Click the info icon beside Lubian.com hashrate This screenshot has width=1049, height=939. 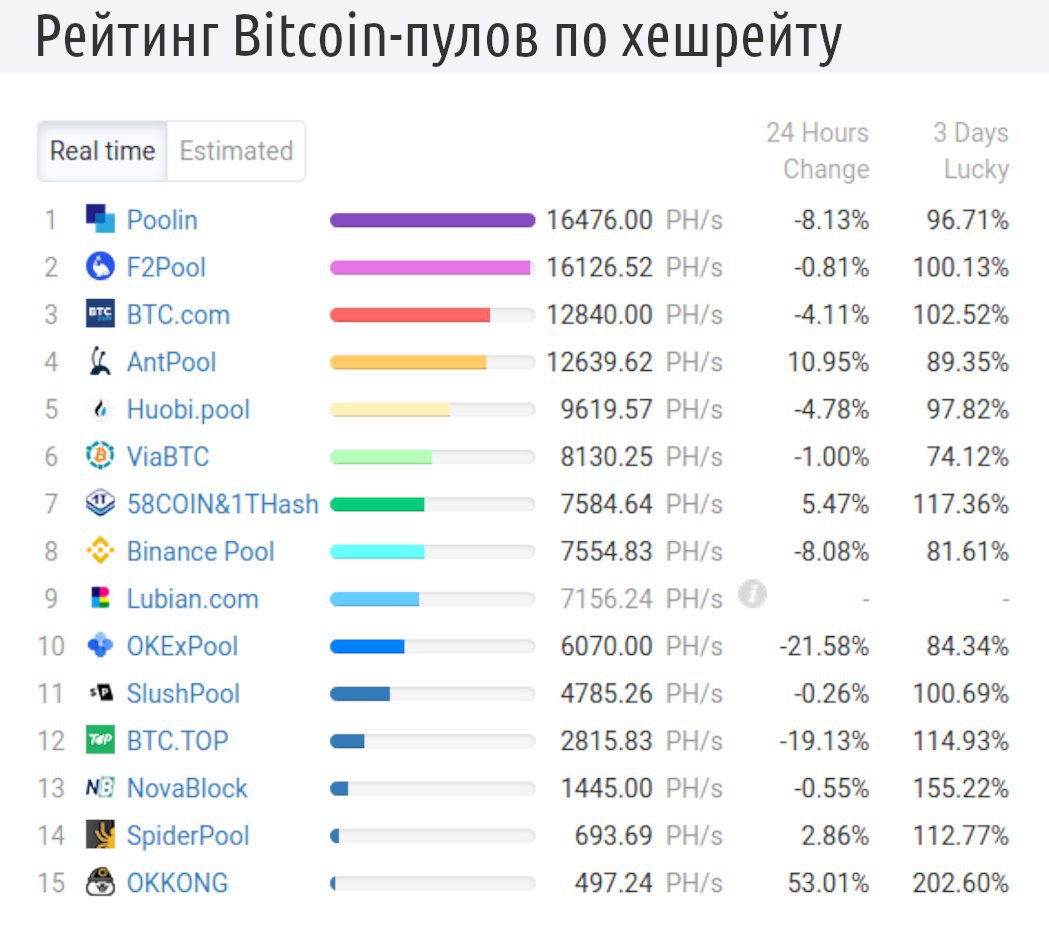tap(752, 595)
